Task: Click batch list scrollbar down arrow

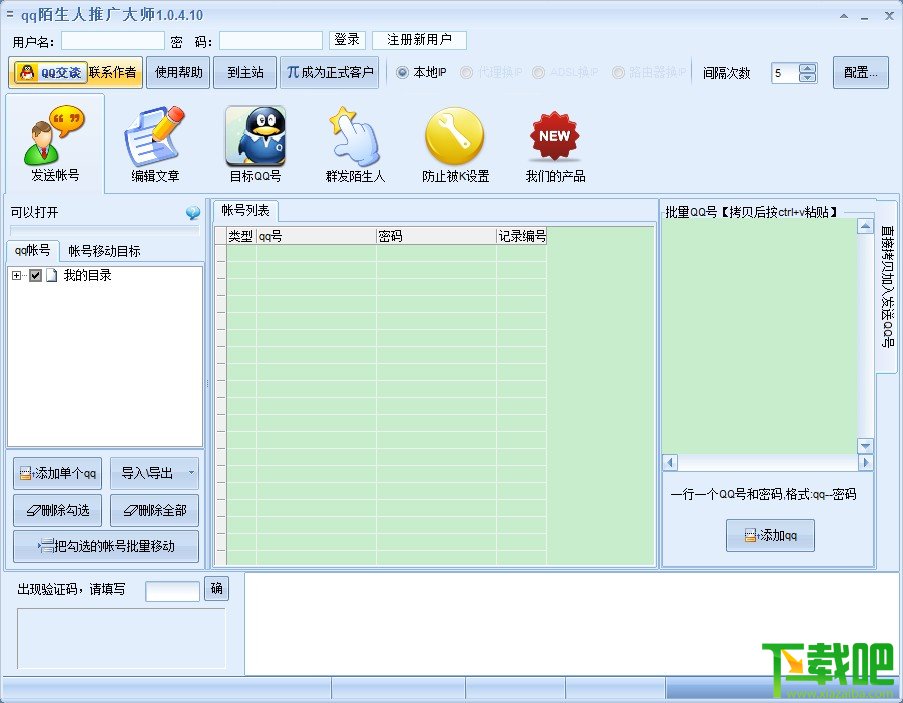Action: [x=865, y=446]
